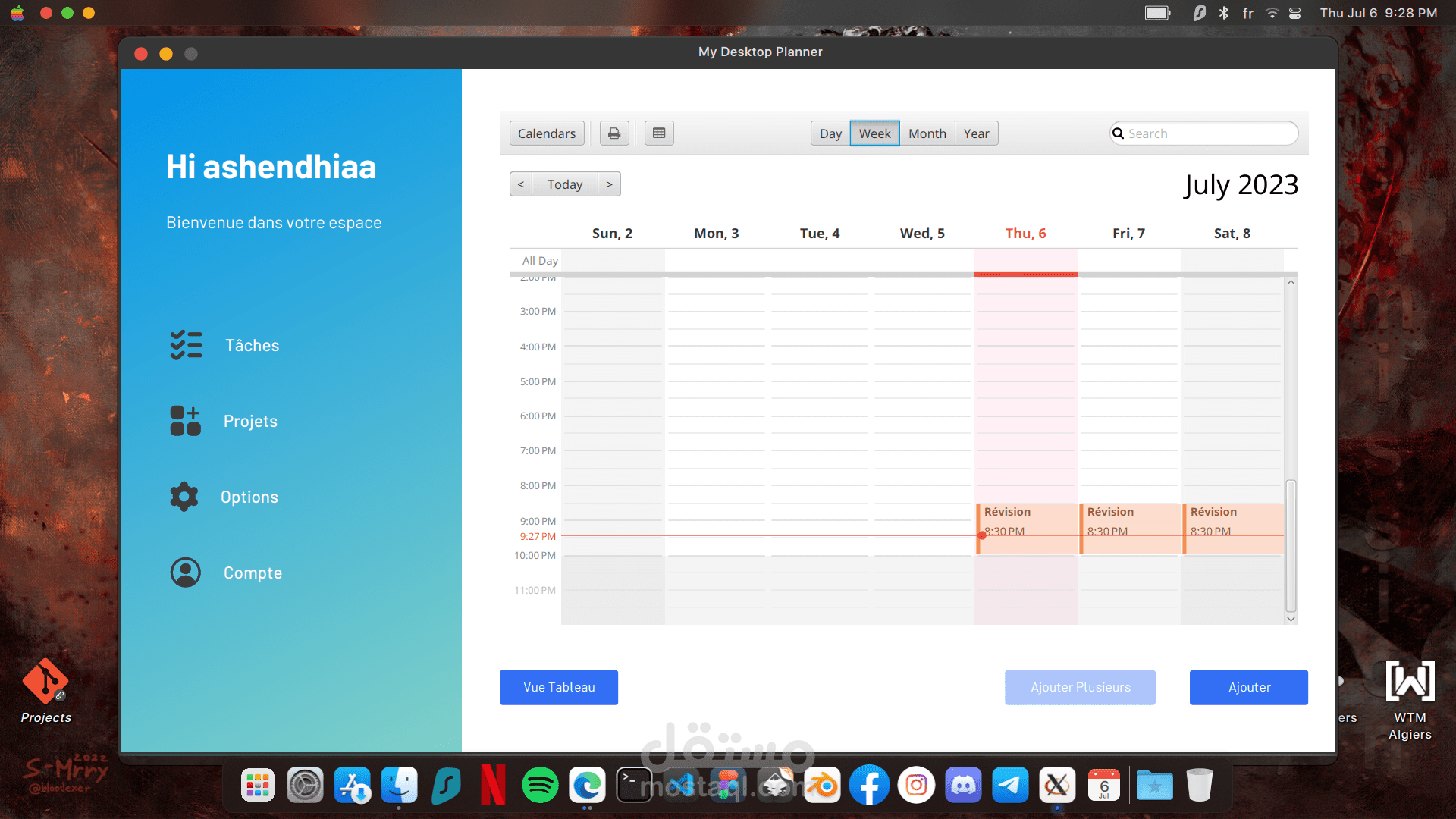Click the Vue Tableau button
Image resolution: width=1456 pixels, height=819 pixels.
559,687
